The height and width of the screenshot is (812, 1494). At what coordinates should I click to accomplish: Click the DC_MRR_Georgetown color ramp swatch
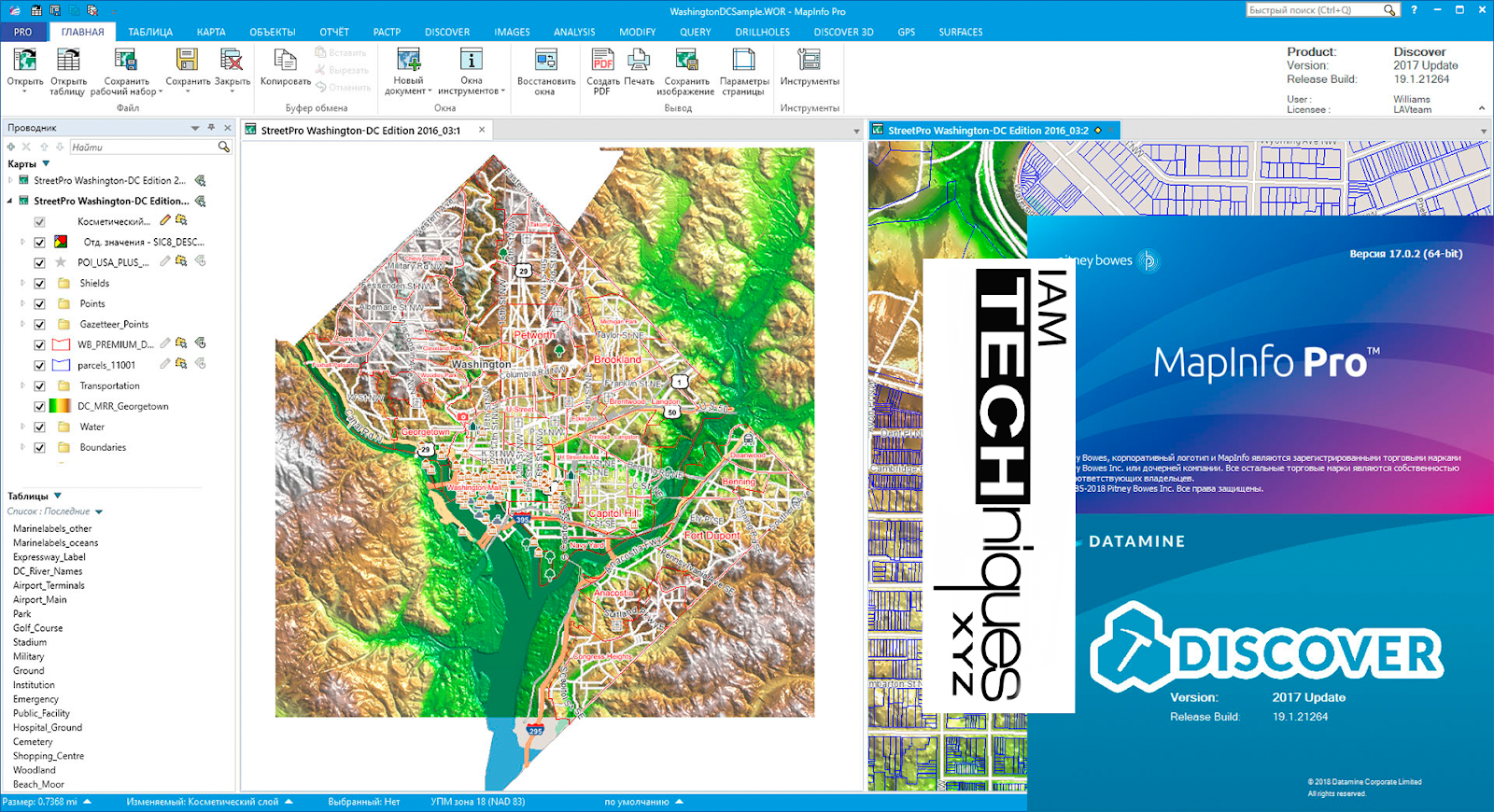[x=60, y=406]
